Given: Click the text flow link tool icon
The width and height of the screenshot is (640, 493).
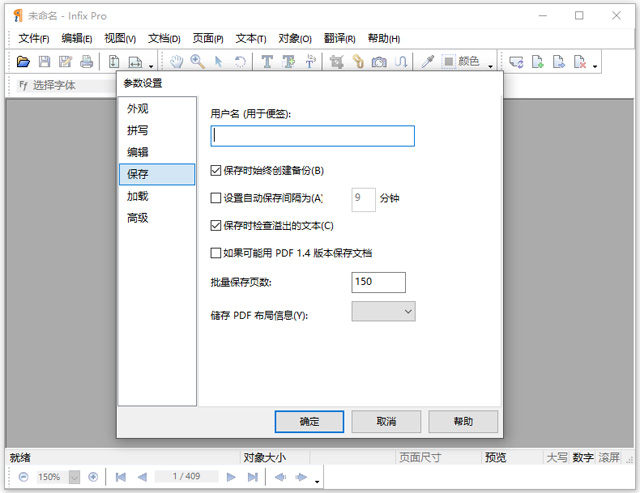Looking at the screenshot, I should (401, 62).
